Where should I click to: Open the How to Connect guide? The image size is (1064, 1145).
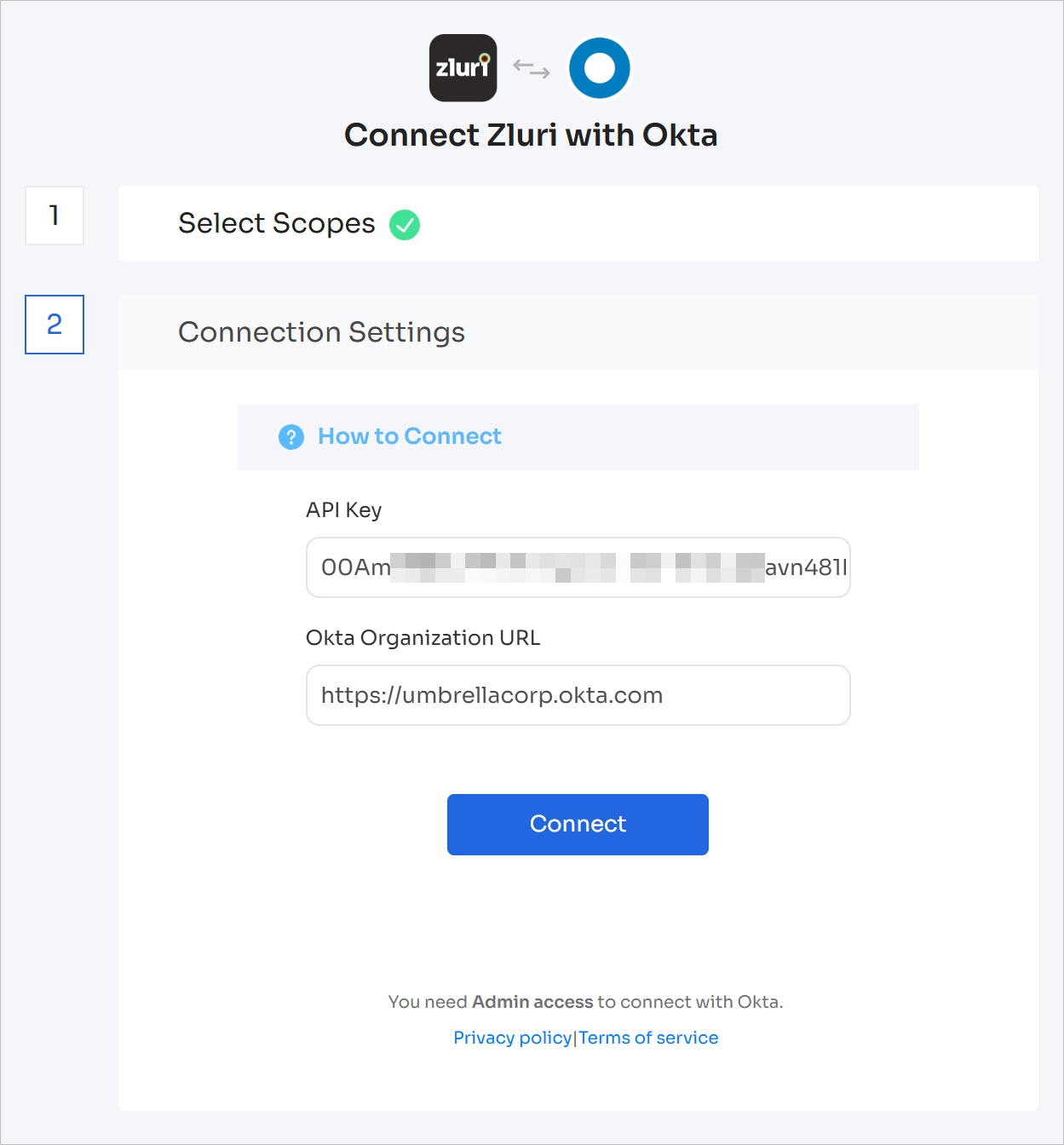(x=410, y=436)
